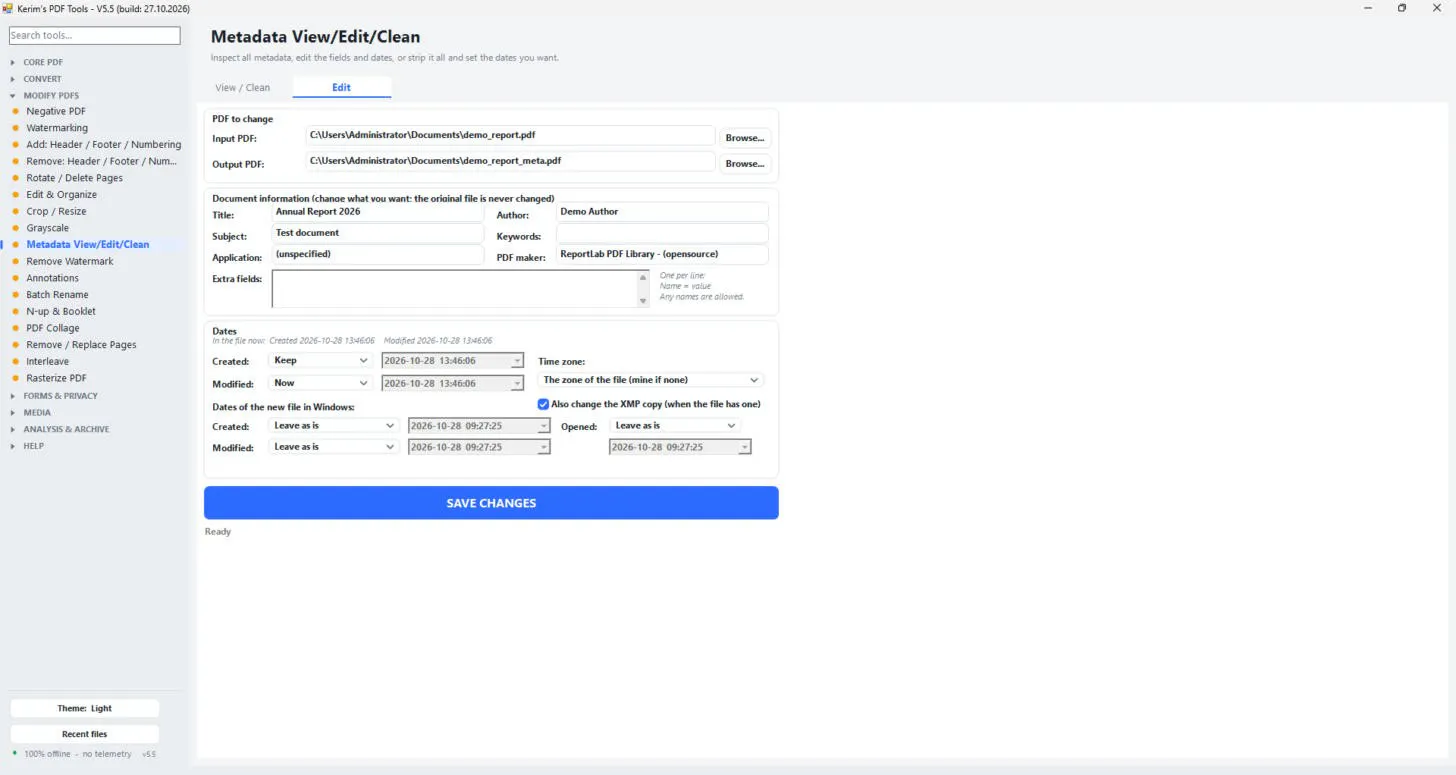Select Remove: Header / Footer tool
This screenshot has height=775, width=1456.
pyautogui.click(x=102, y=161)
